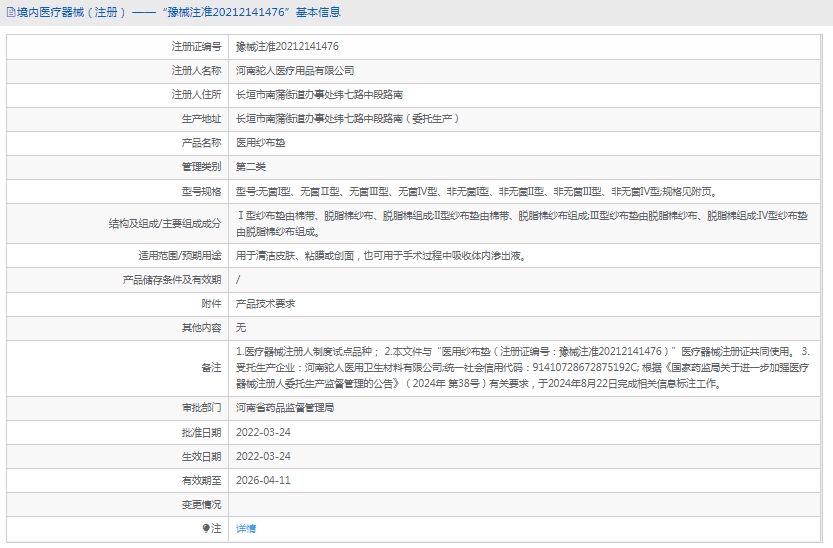Screen dimensions: 833x548
Task: Open the 详情 link in the bottom row
Action: [x=245, y=528]
